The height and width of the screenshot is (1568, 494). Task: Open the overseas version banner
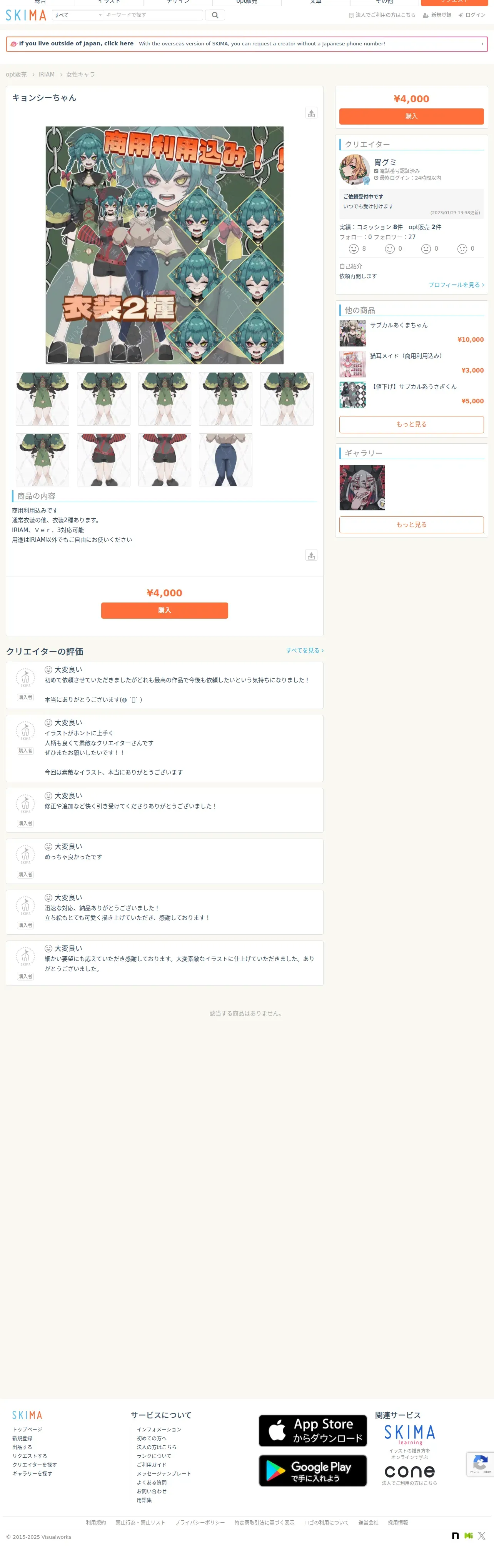tap(247, 44)
